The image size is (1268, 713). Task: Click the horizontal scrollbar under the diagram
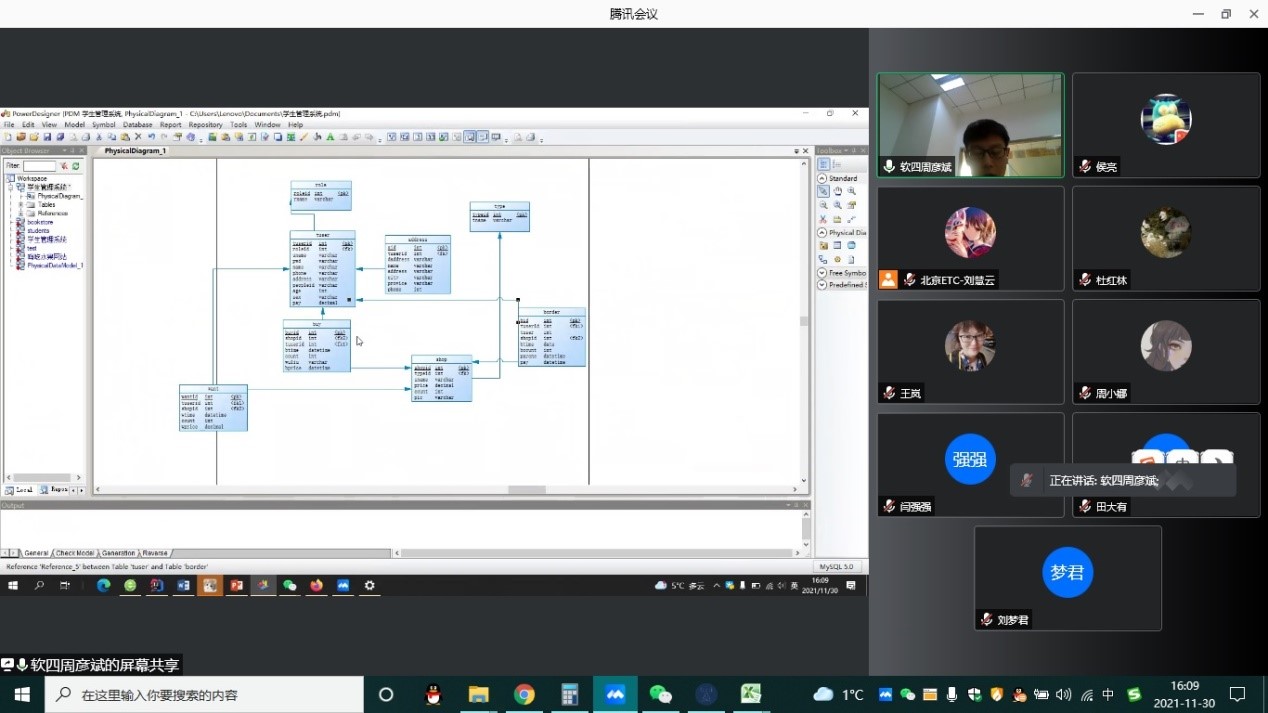tap(526, 490)
